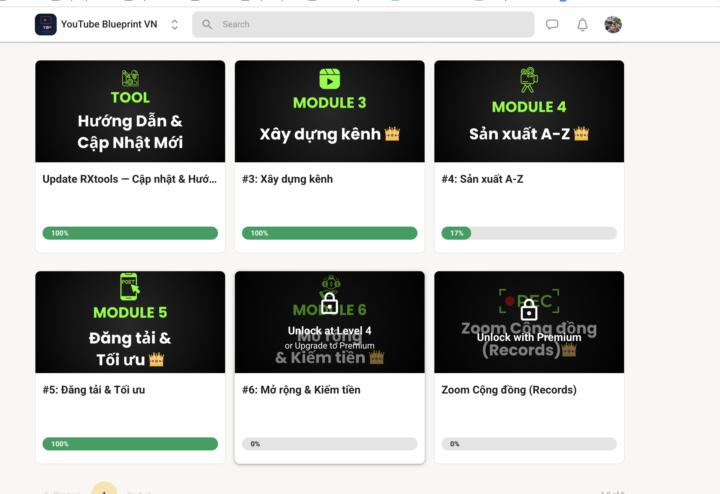Click the lock icon on Zoom Records

(529, 309)
